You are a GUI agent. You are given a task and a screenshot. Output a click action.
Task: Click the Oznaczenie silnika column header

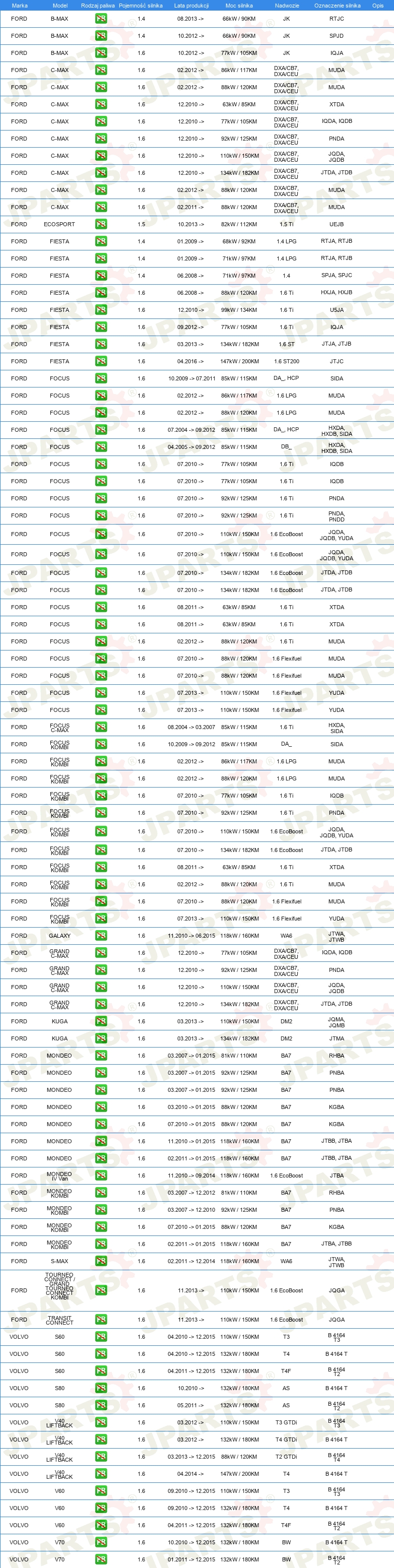click(338, 6)
